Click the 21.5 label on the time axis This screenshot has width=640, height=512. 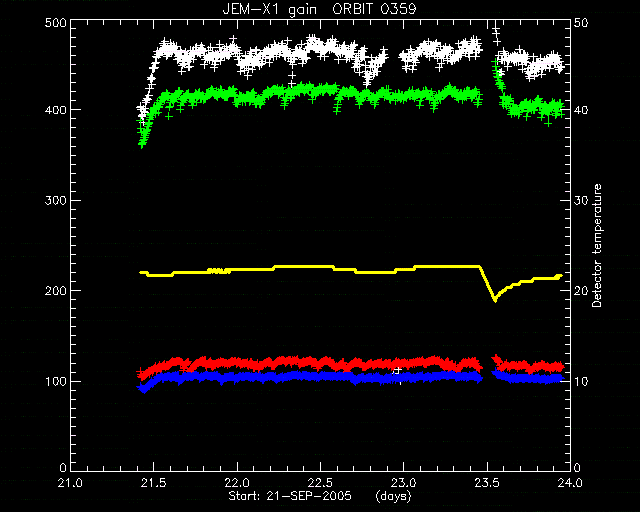click(153, 483)
